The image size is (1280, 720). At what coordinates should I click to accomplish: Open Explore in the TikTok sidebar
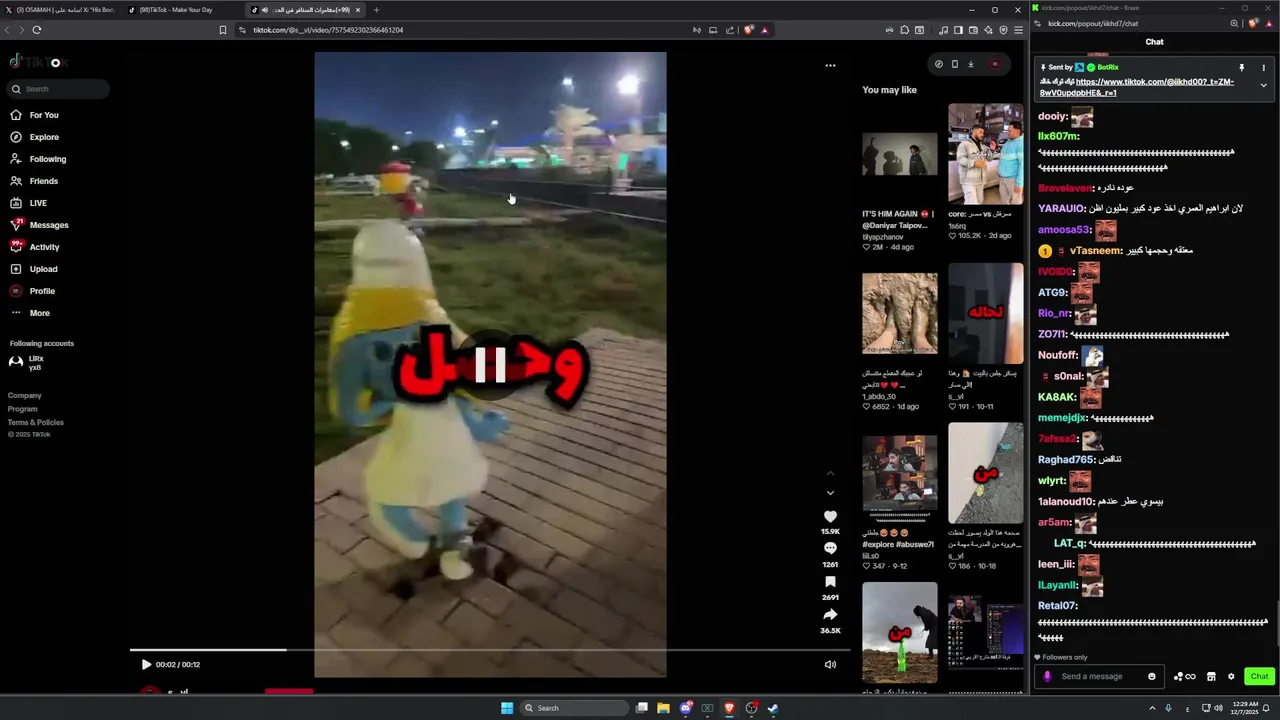[x=44, y=137]
